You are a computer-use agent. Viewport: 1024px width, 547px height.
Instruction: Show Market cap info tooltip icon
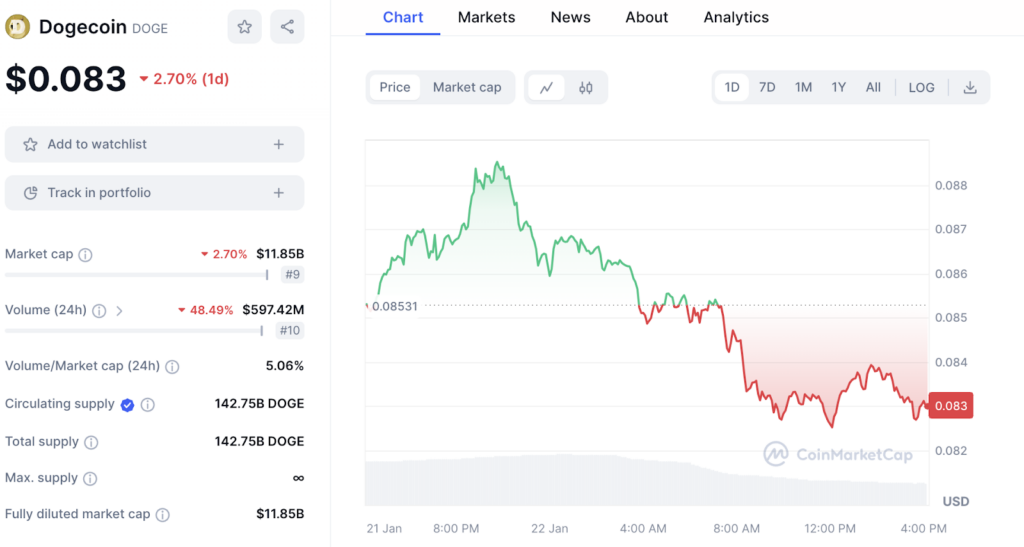coord(85,255)
